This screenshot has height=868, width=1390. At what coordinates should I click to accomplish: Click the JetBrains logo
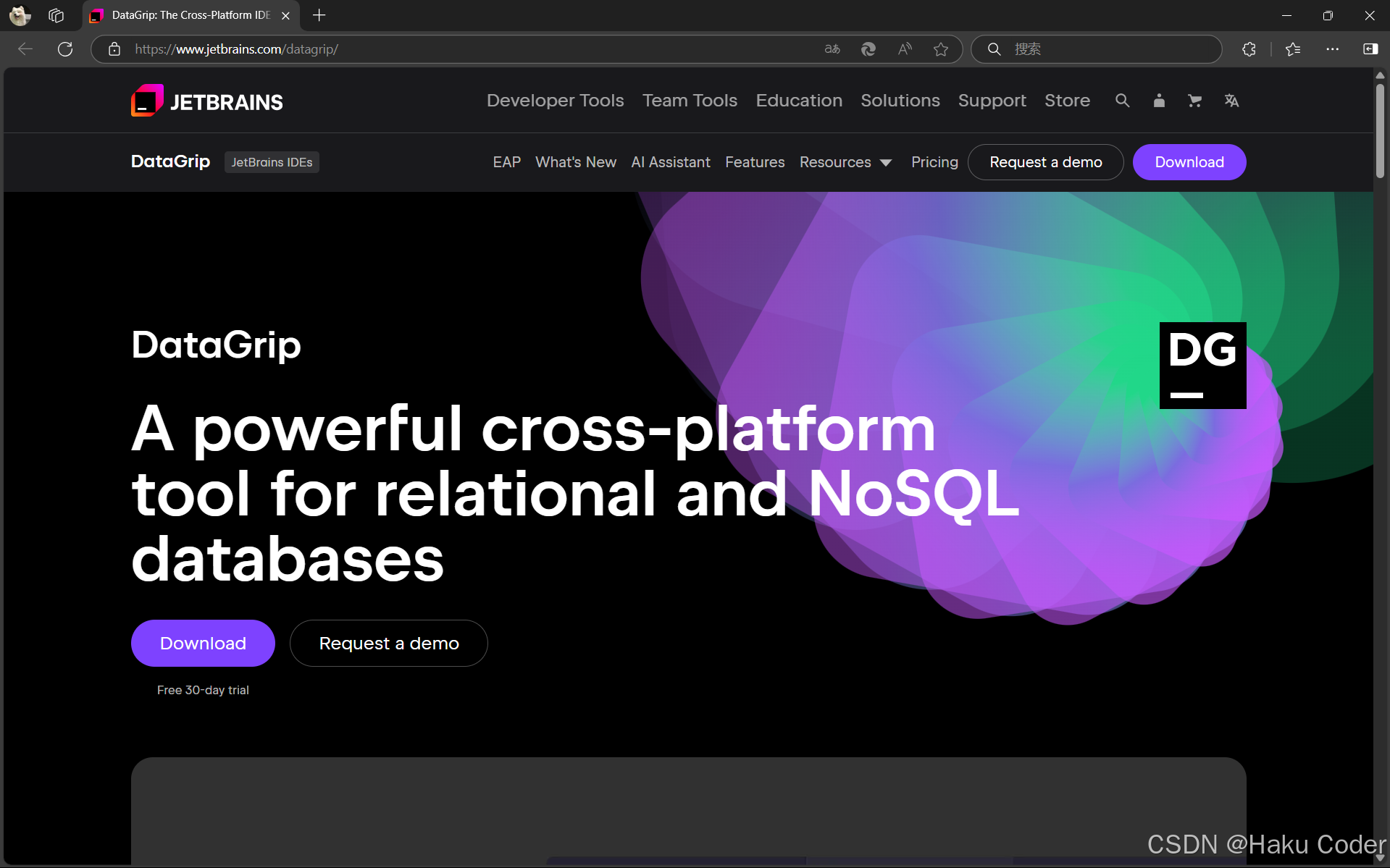click(x=207, y=101)
